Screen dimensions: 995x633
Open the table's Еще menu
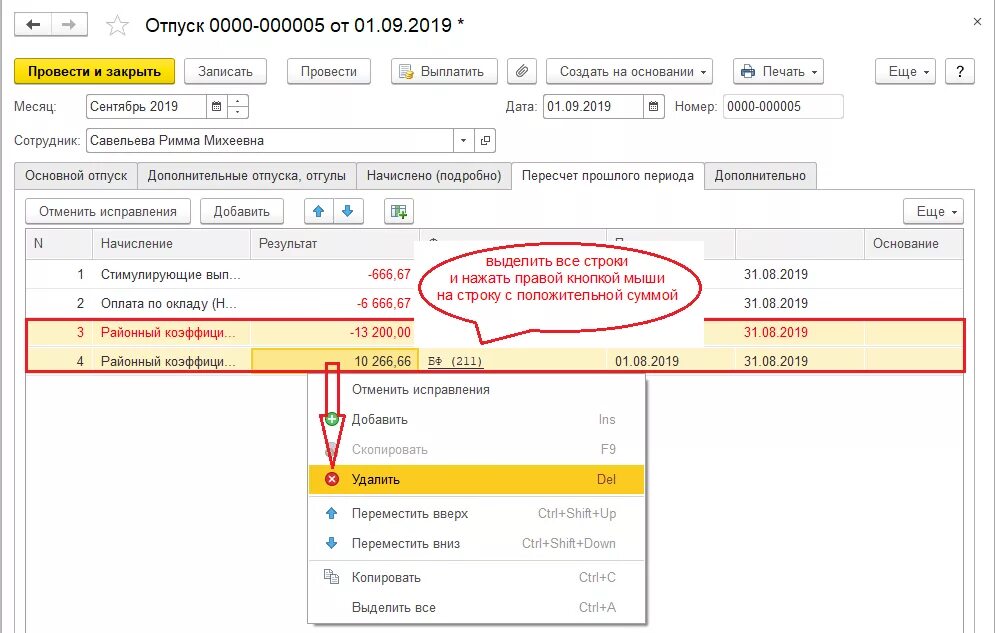coord(933,211)
